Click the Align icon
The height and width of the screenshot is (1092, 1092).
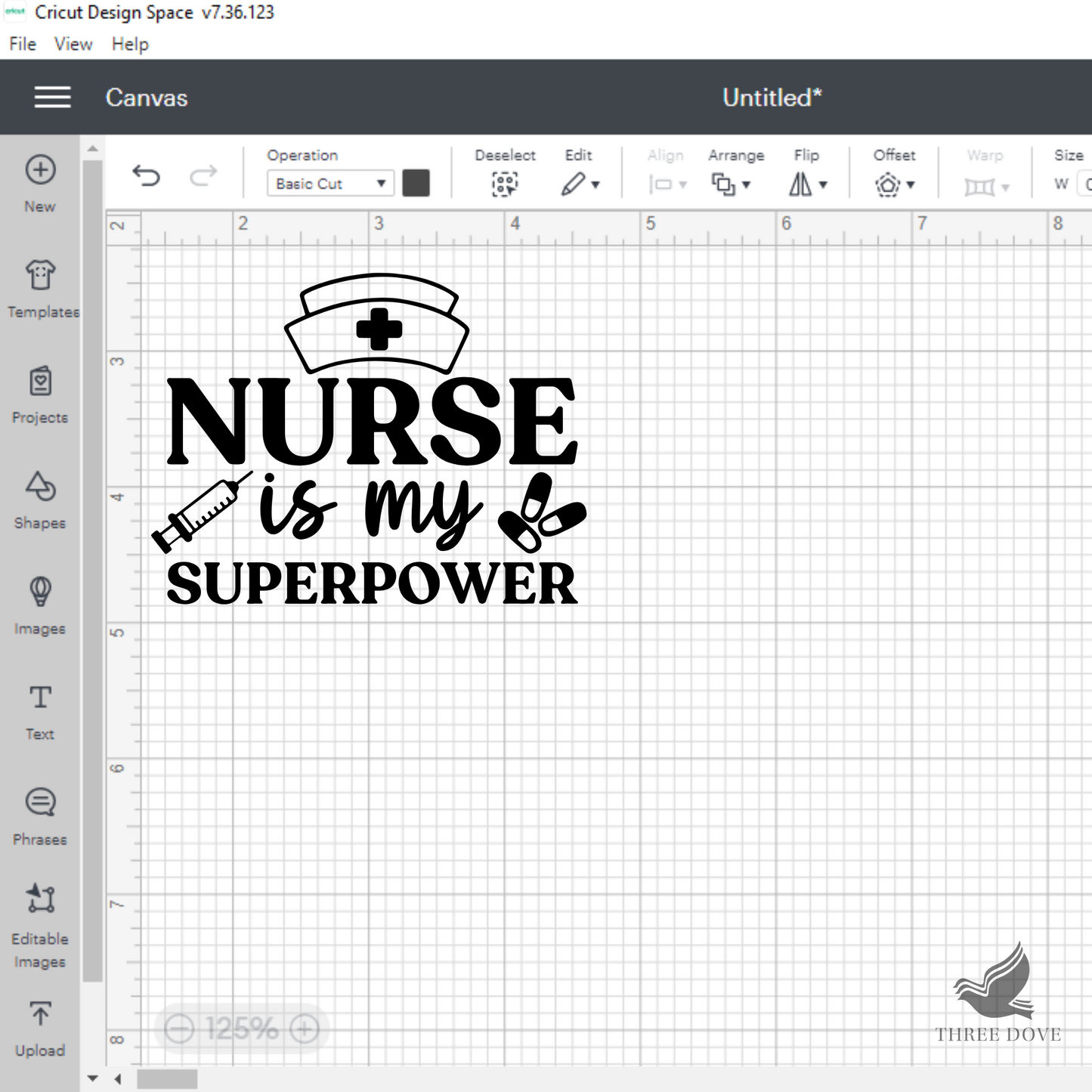[x=660, y=184]
